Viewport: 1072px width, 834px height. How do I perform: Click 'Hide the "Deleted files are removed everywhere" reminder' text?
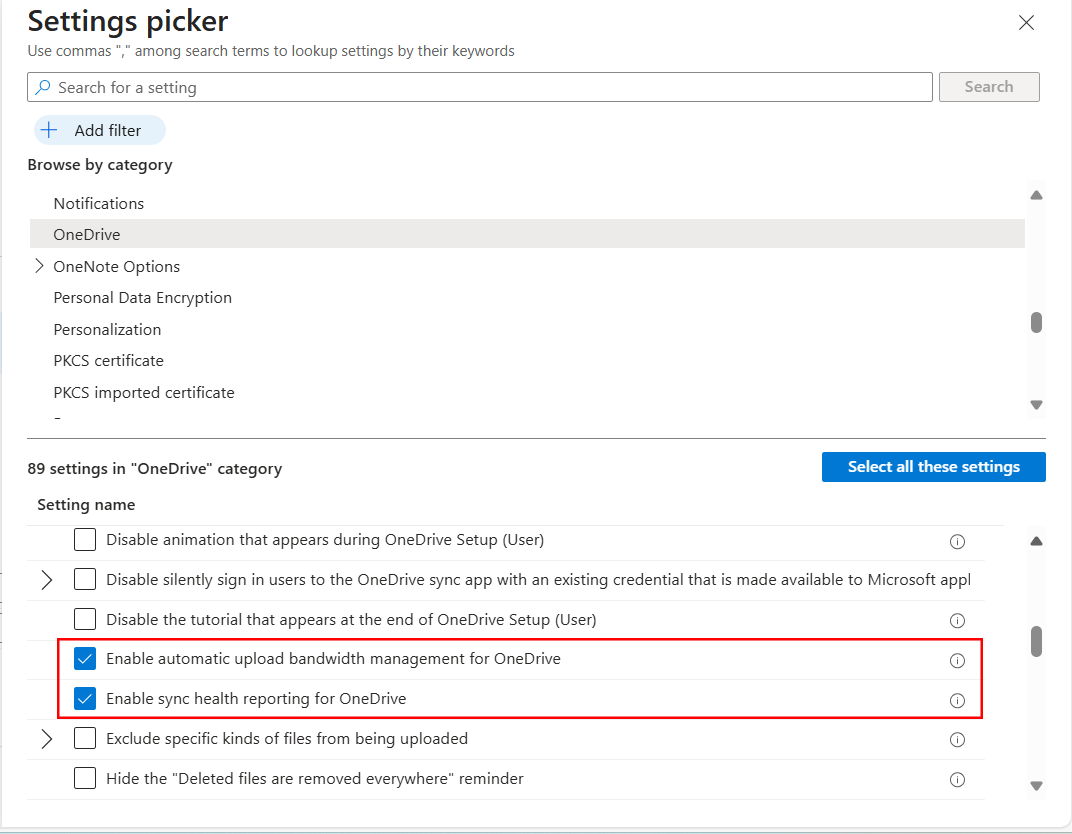314,779
